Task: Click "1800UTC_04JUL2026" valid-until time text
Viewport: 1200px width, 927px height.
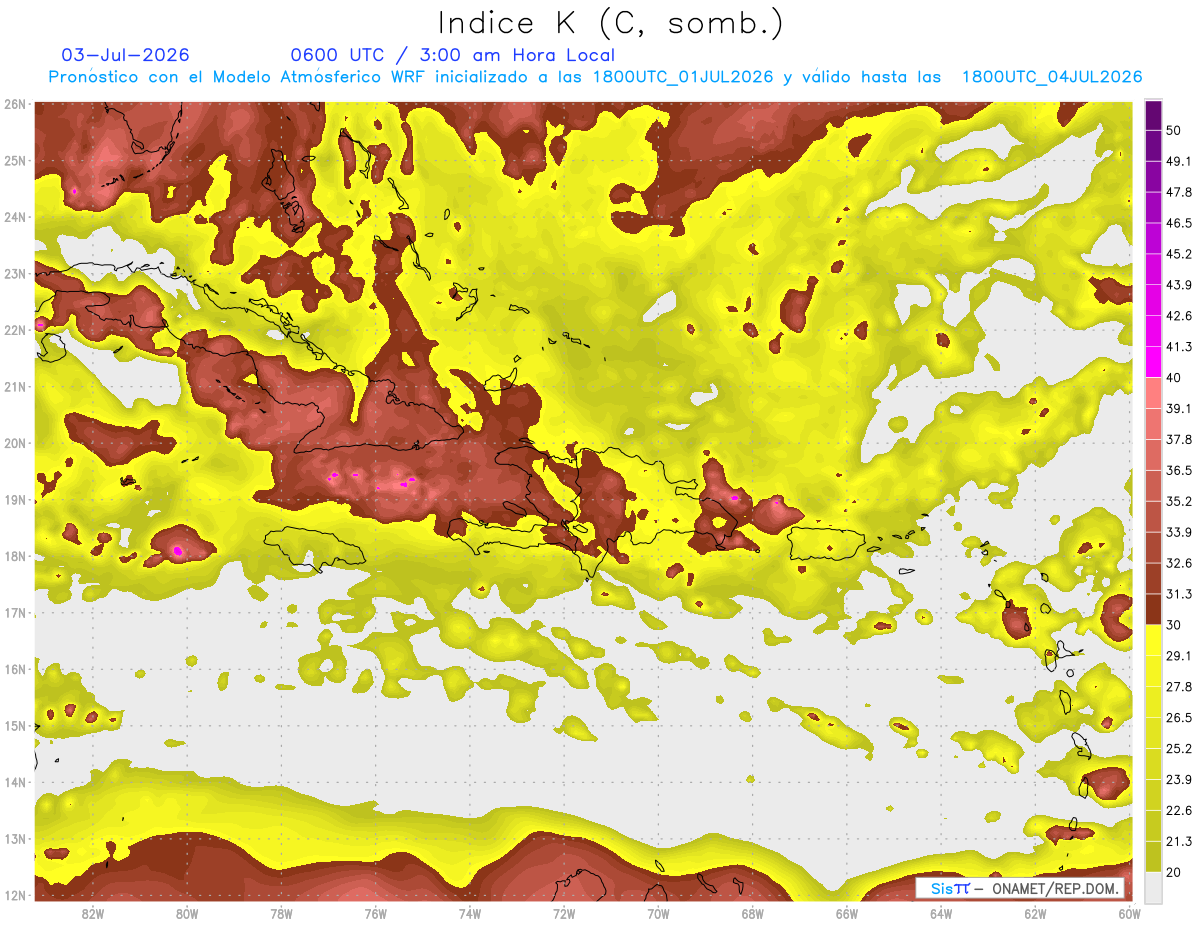Action: [1052, 77]
